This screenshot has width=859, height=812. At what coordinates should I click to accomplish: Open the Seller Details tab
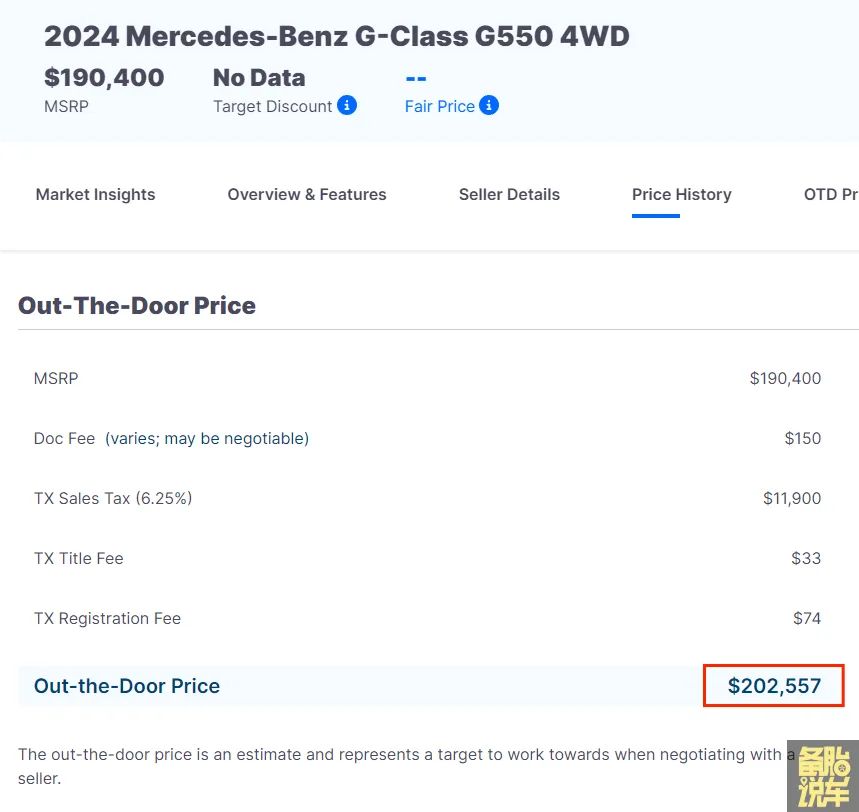point(509,194)
